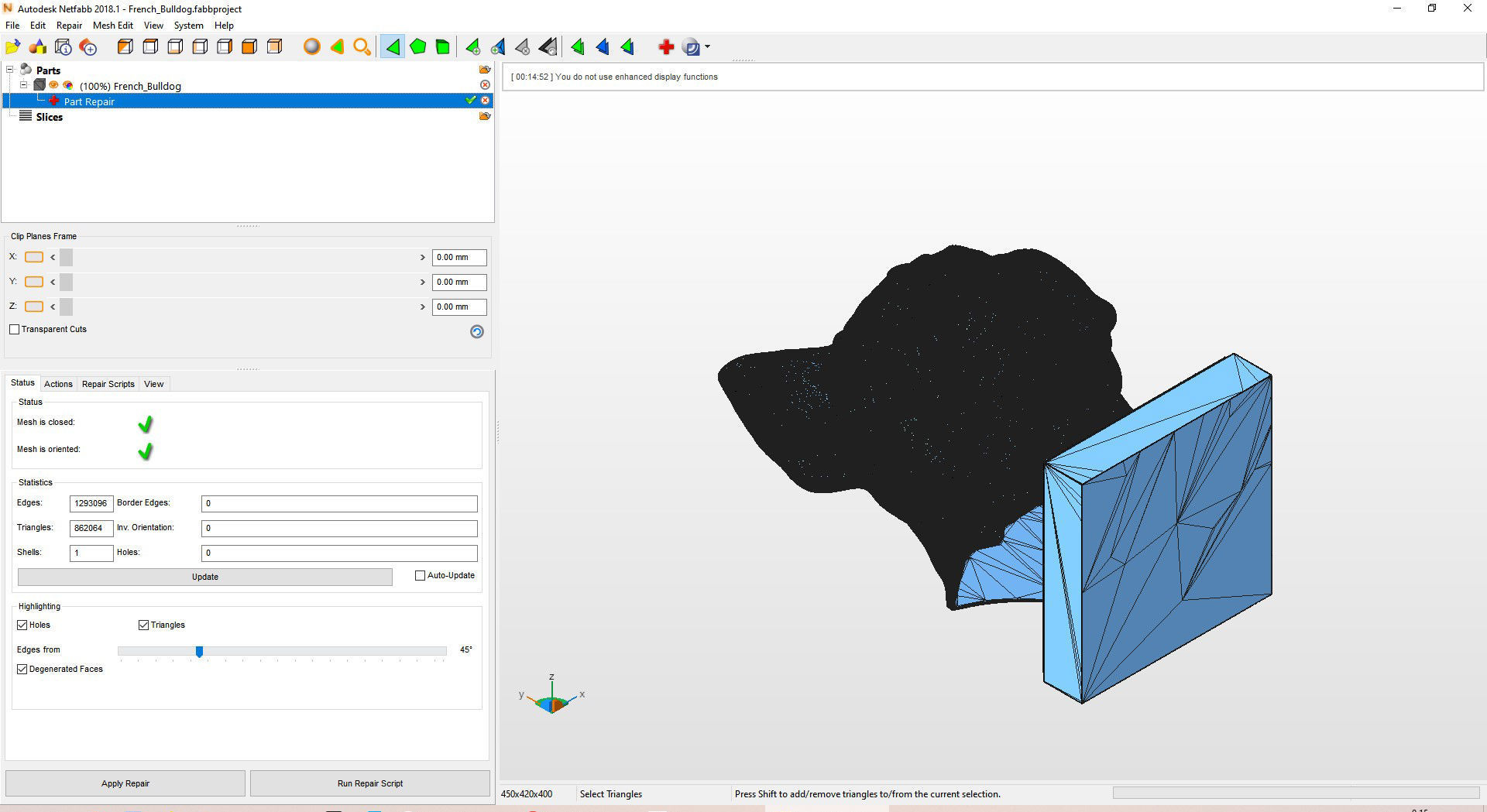Image resolution: width=1487 pixels, height=812 pixels.
Task: Open a project with the yellow folder icon
Action: [x=13, y=47]
